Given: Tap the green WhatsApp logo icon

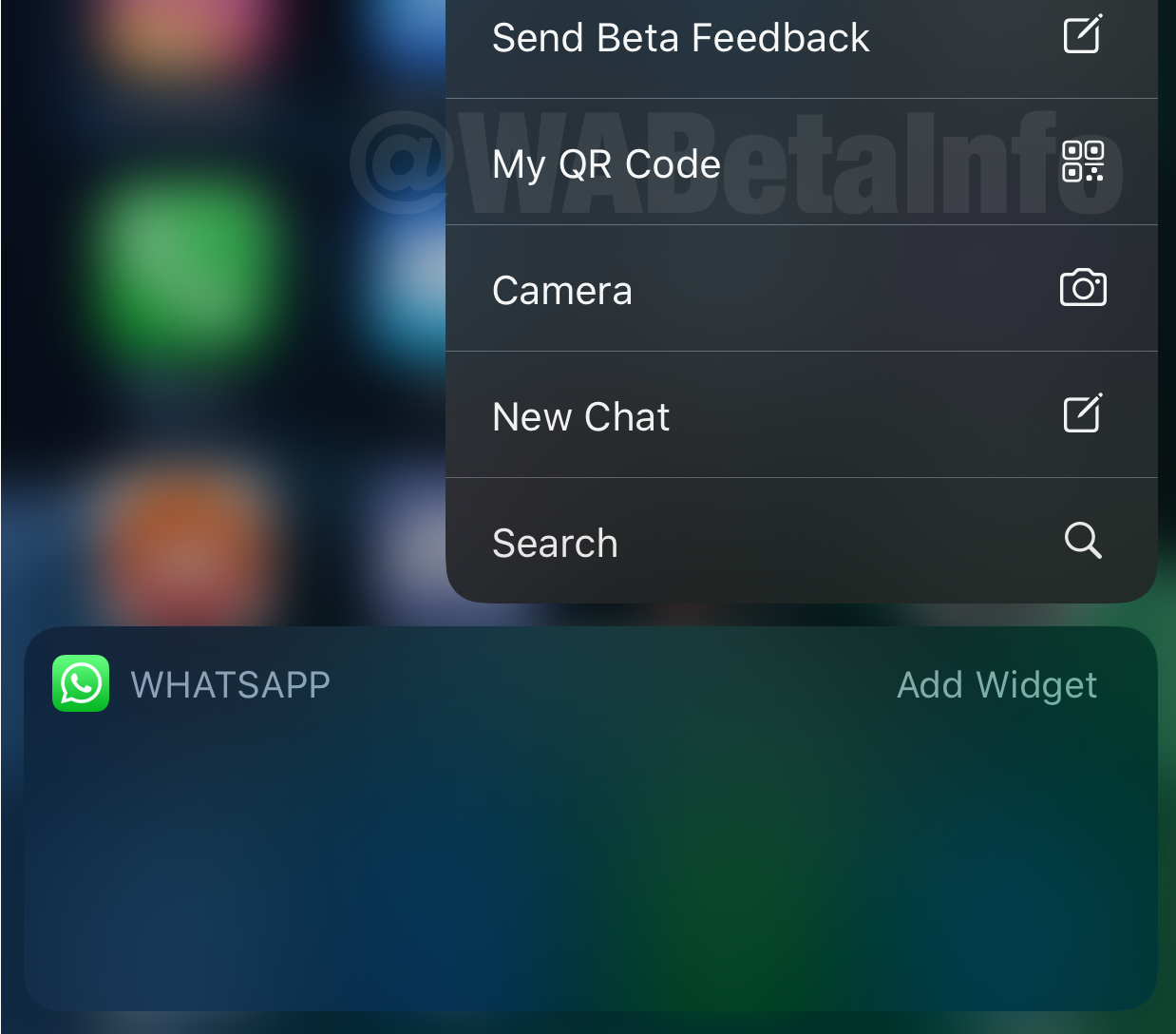Looking at the screenshot, I should 81,683.
